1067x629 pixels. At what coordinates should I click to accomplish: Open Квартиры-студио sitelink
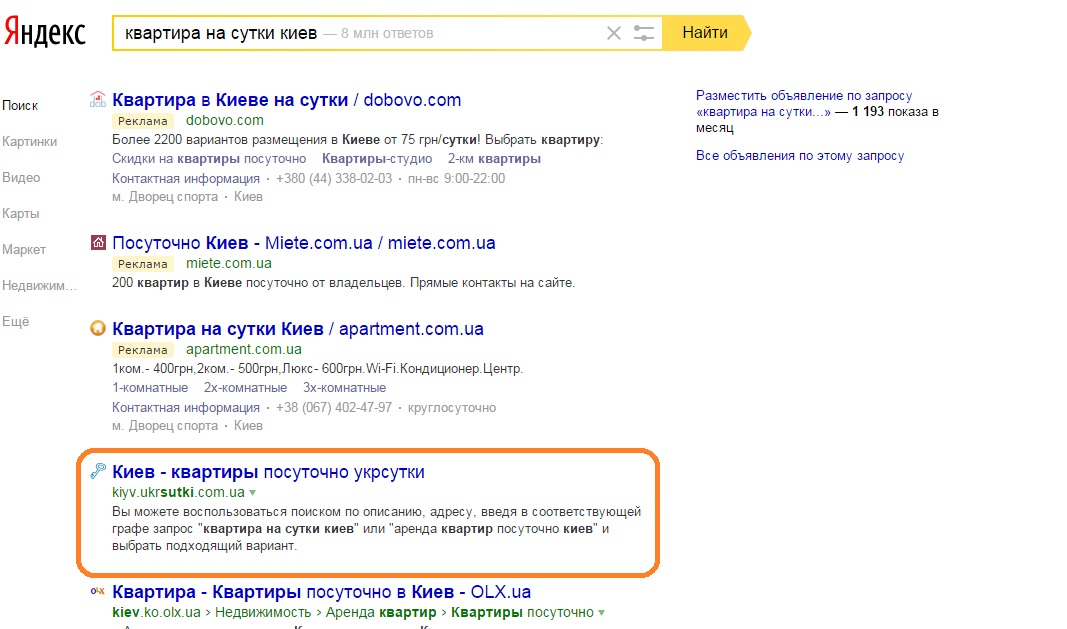coord(377,159)
